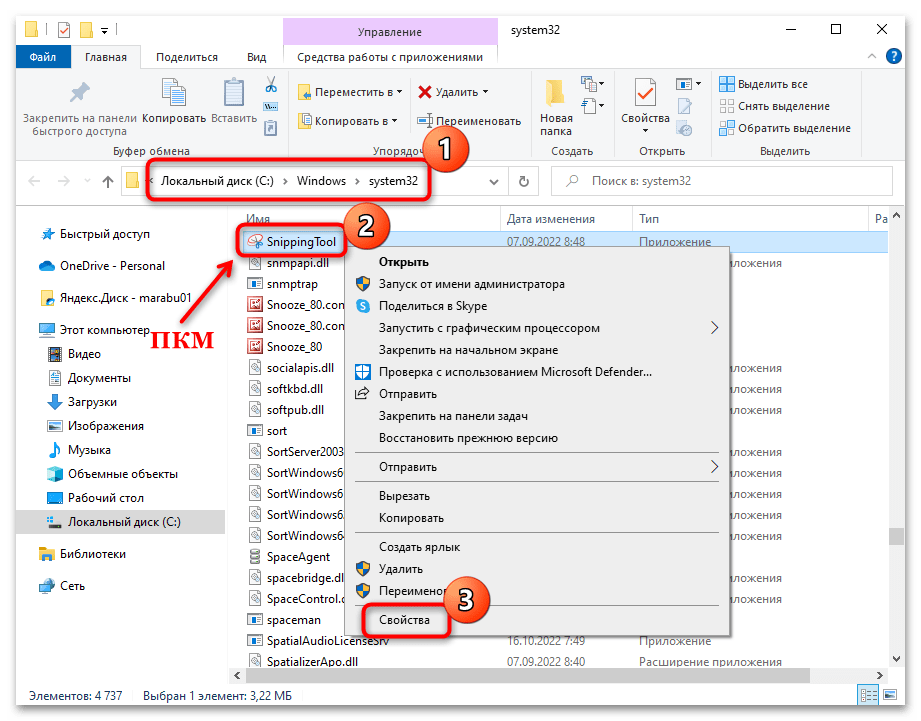Screen dimensions: 921x721
Task: Open the 'Вид' ribbon tab
Action: (x=256, y=58)
